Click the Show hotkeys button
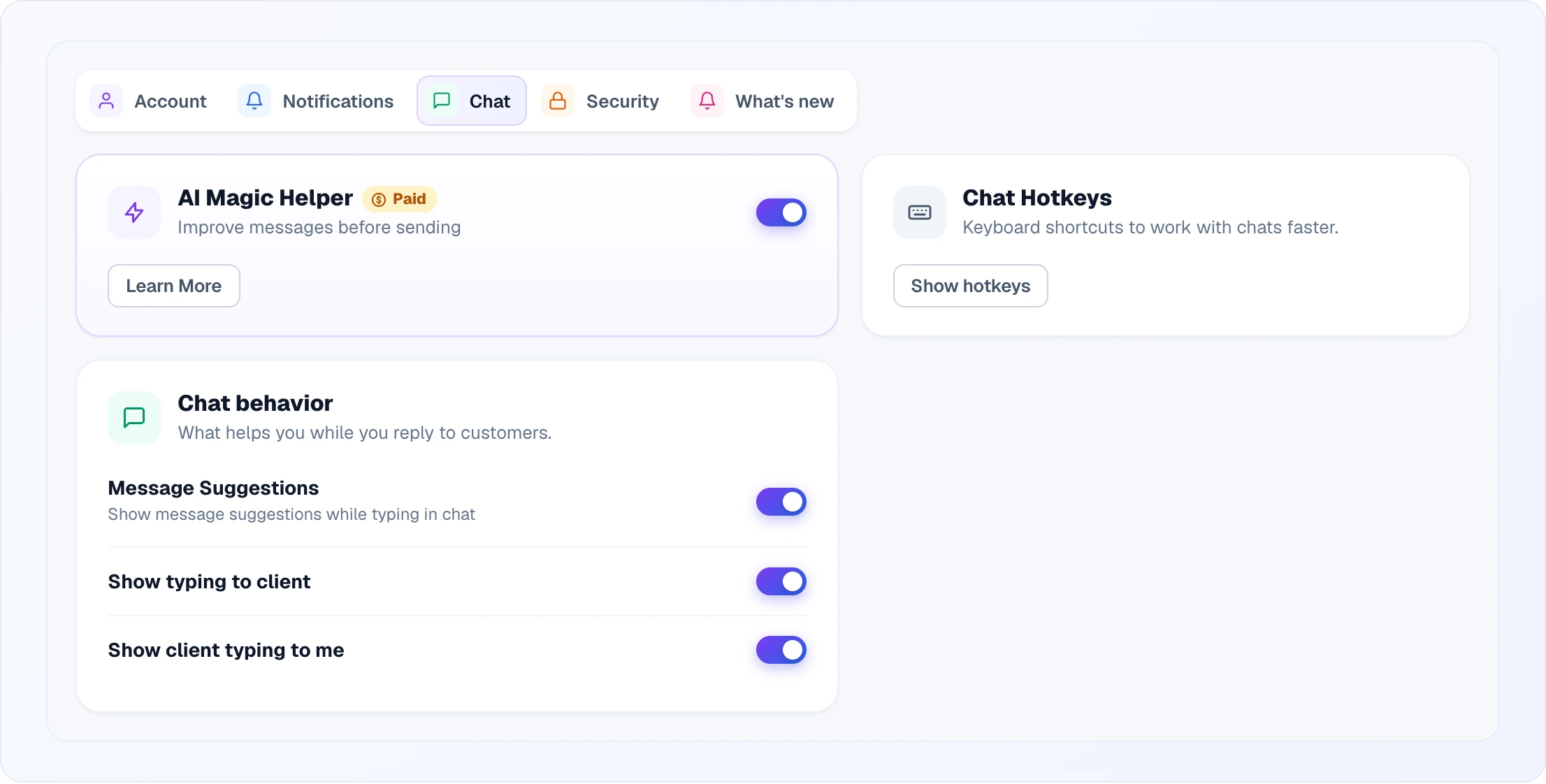1546x784 pixels. 971,286
